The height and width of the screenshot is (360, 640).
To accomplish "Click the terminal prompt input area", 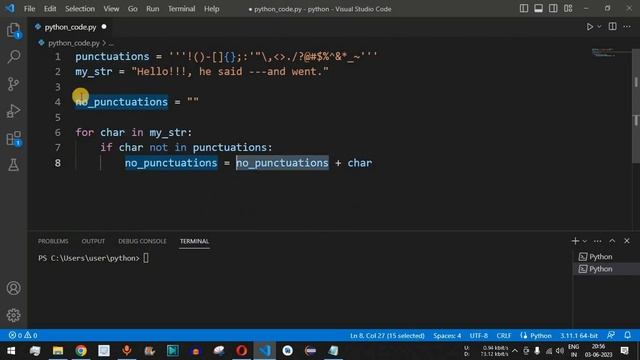I will click(146, 258).
